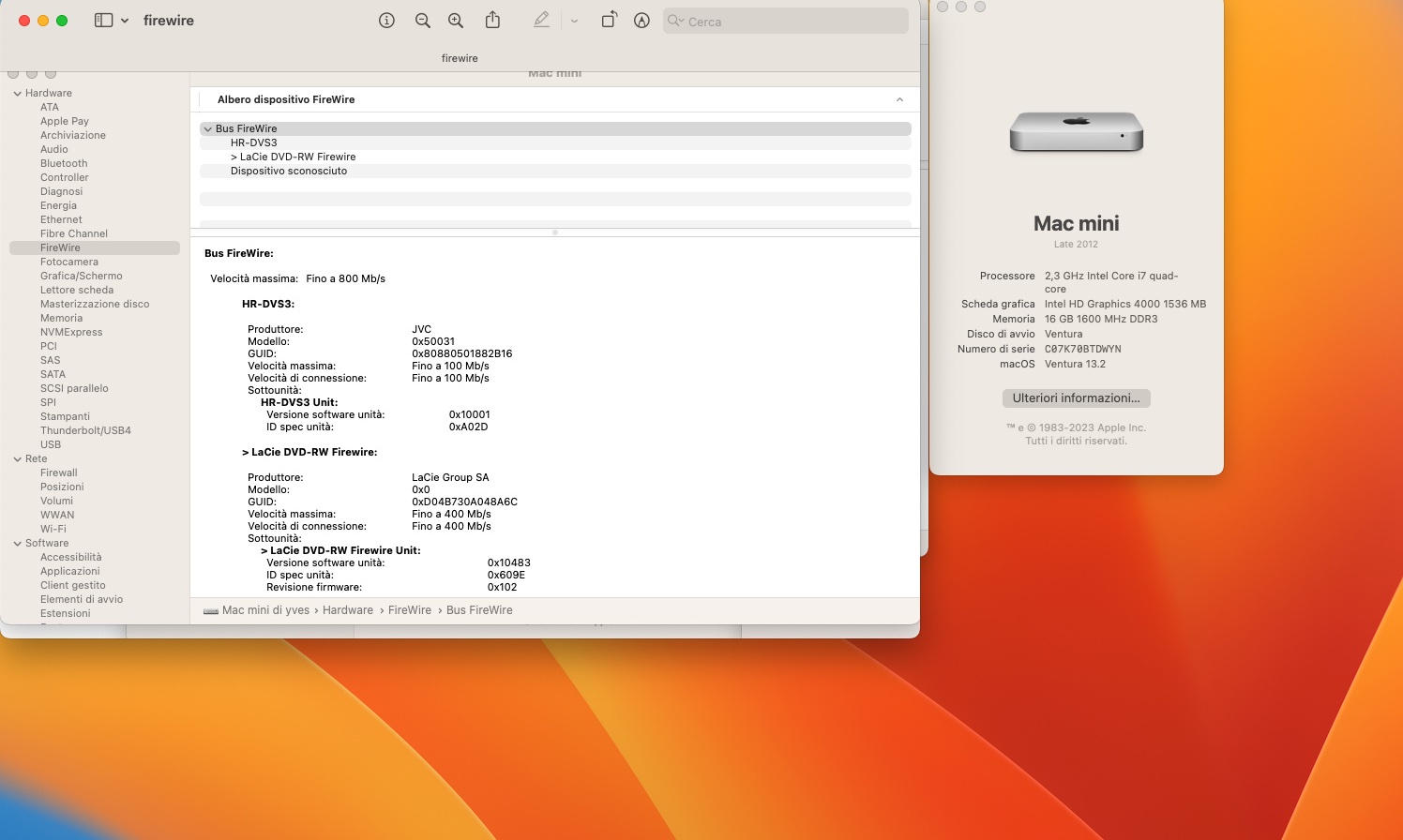Select Energia in the sidebar

(58, 206)
